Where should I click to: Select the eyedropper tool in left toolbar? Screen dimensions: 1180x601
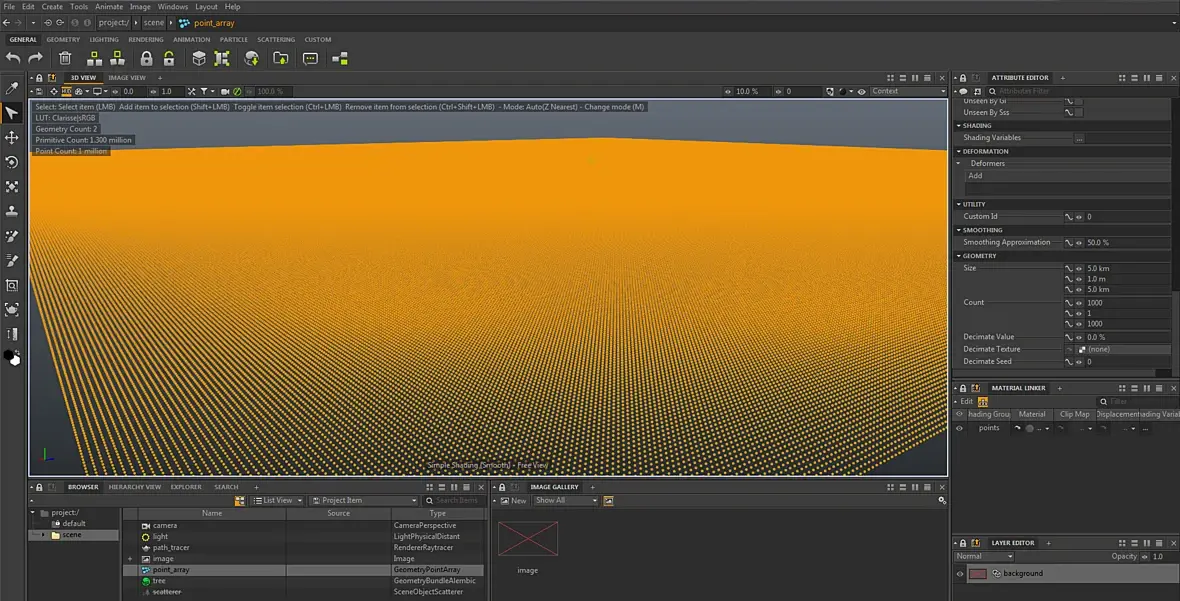coord(12,89)
